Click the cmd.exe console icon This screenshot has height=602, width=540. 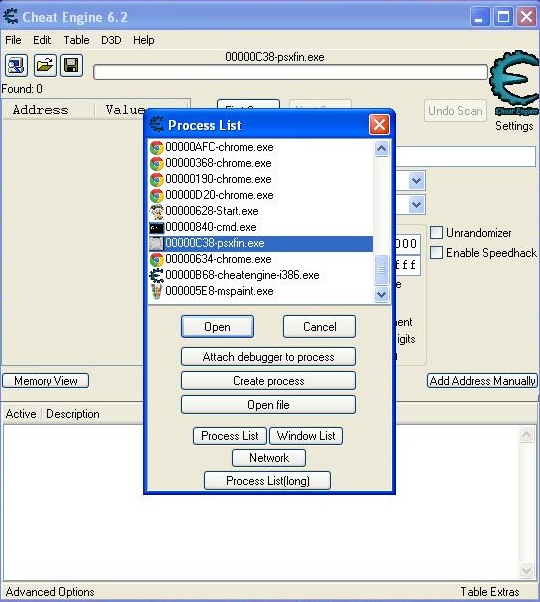click(156, 228)
